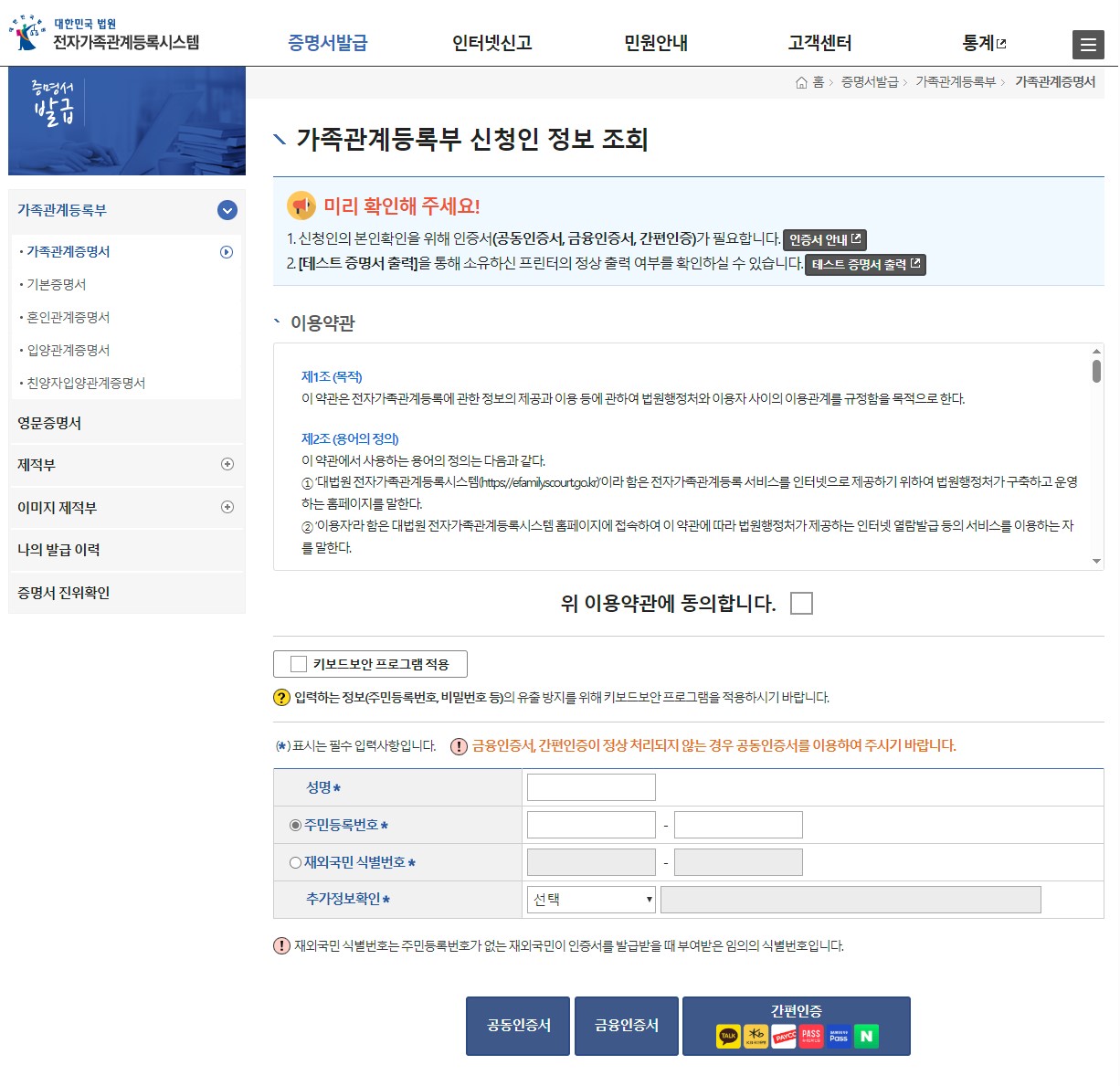Choose PASS authentication icon
This screenshot has height=1086, width=1120.
[811, 1035]
